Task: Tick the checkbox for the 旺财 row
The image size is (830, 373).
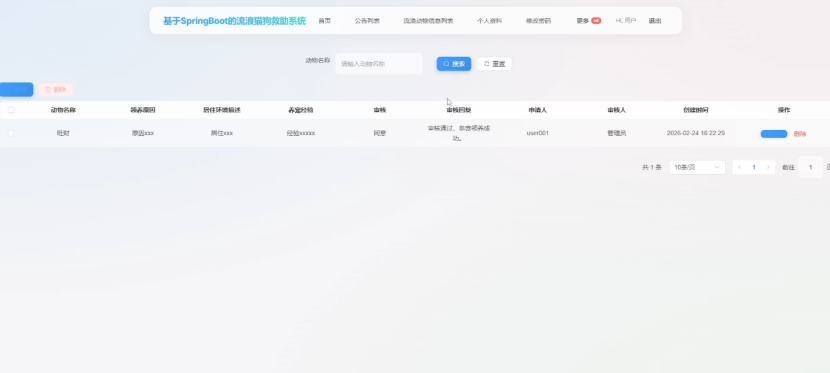Action: click(11, 133)
